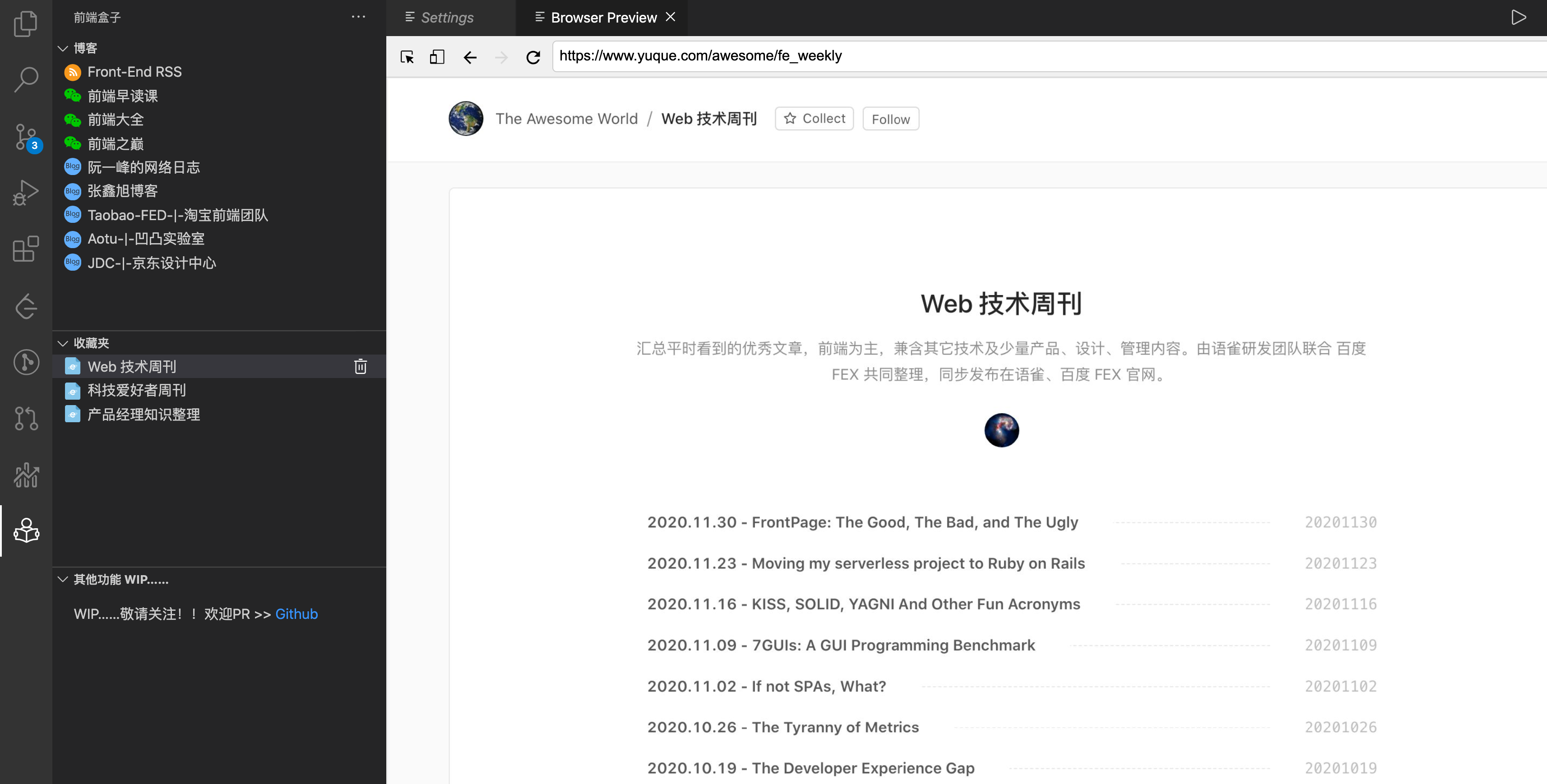Screen dimensions: 1547x784
Task: Reload the browser preview page
Action: pos(533,57)
